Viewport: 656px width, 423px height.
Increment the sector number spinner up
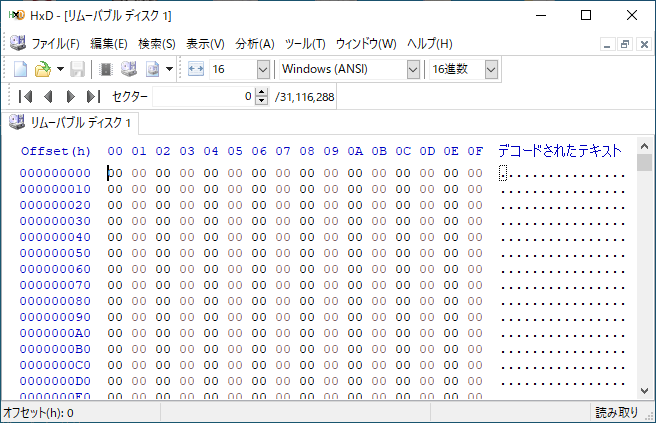pyautogui.click(x=261, y=92)
